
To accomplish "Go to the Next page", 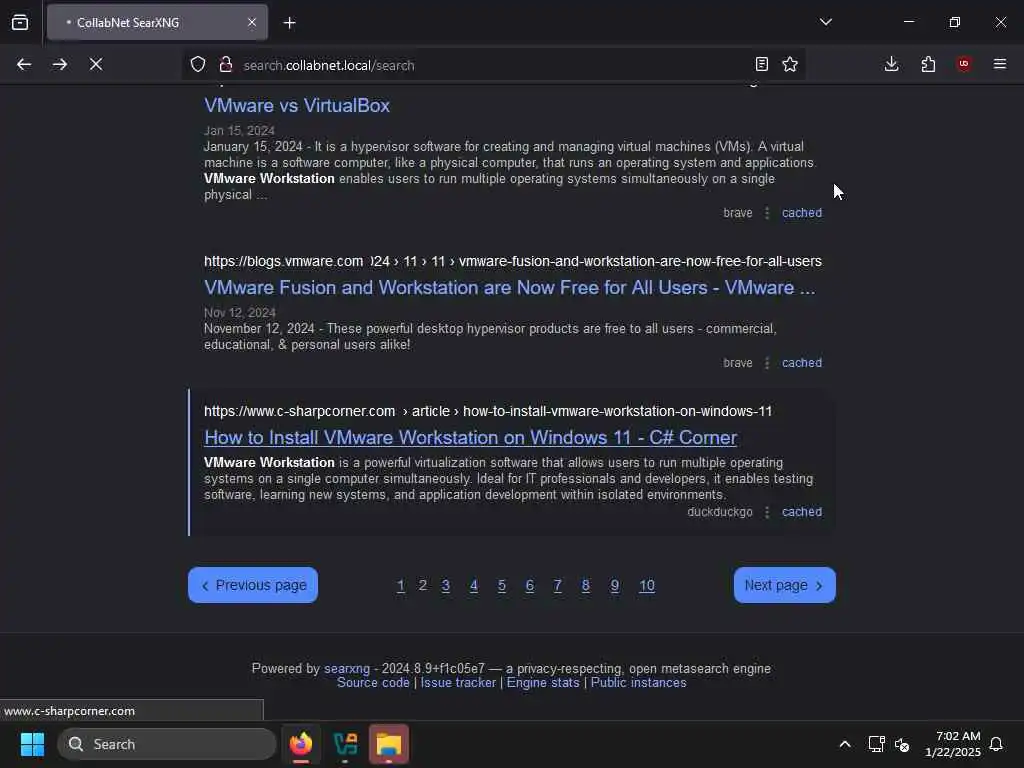I will 784,585.
